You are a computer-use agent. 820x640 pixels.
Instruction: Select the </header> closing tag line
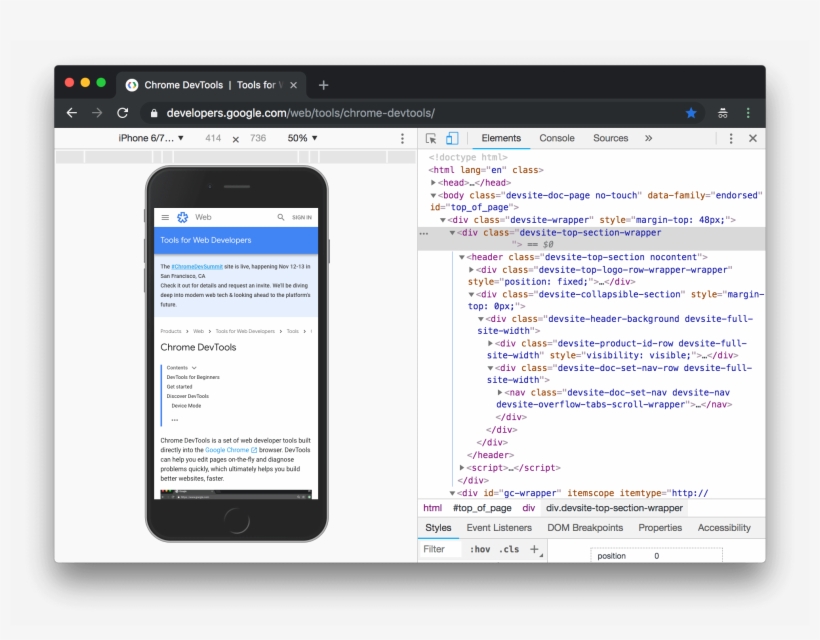tap(491, 455)
